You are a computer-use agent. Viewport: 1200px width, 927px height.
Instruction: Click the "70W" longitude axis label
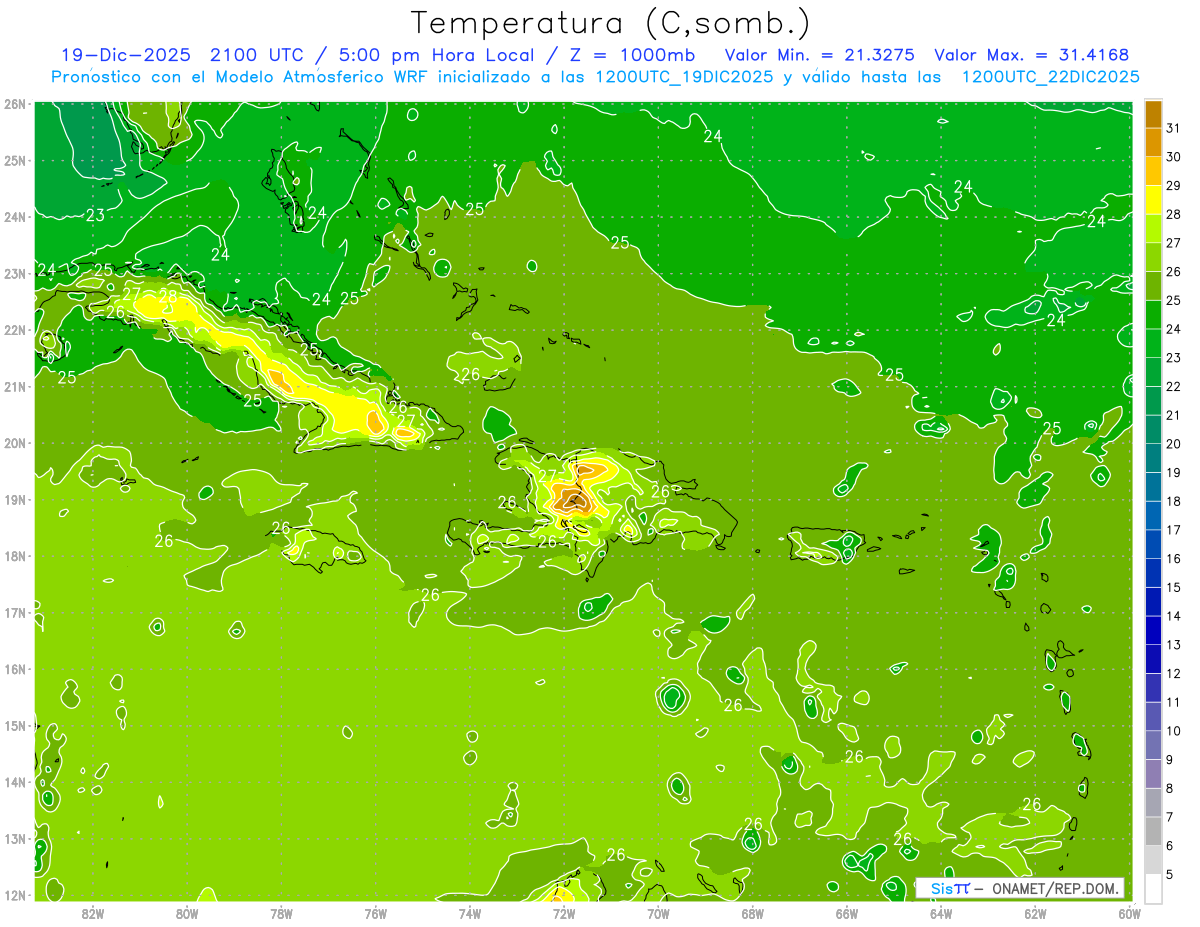[x=658, y=912]
